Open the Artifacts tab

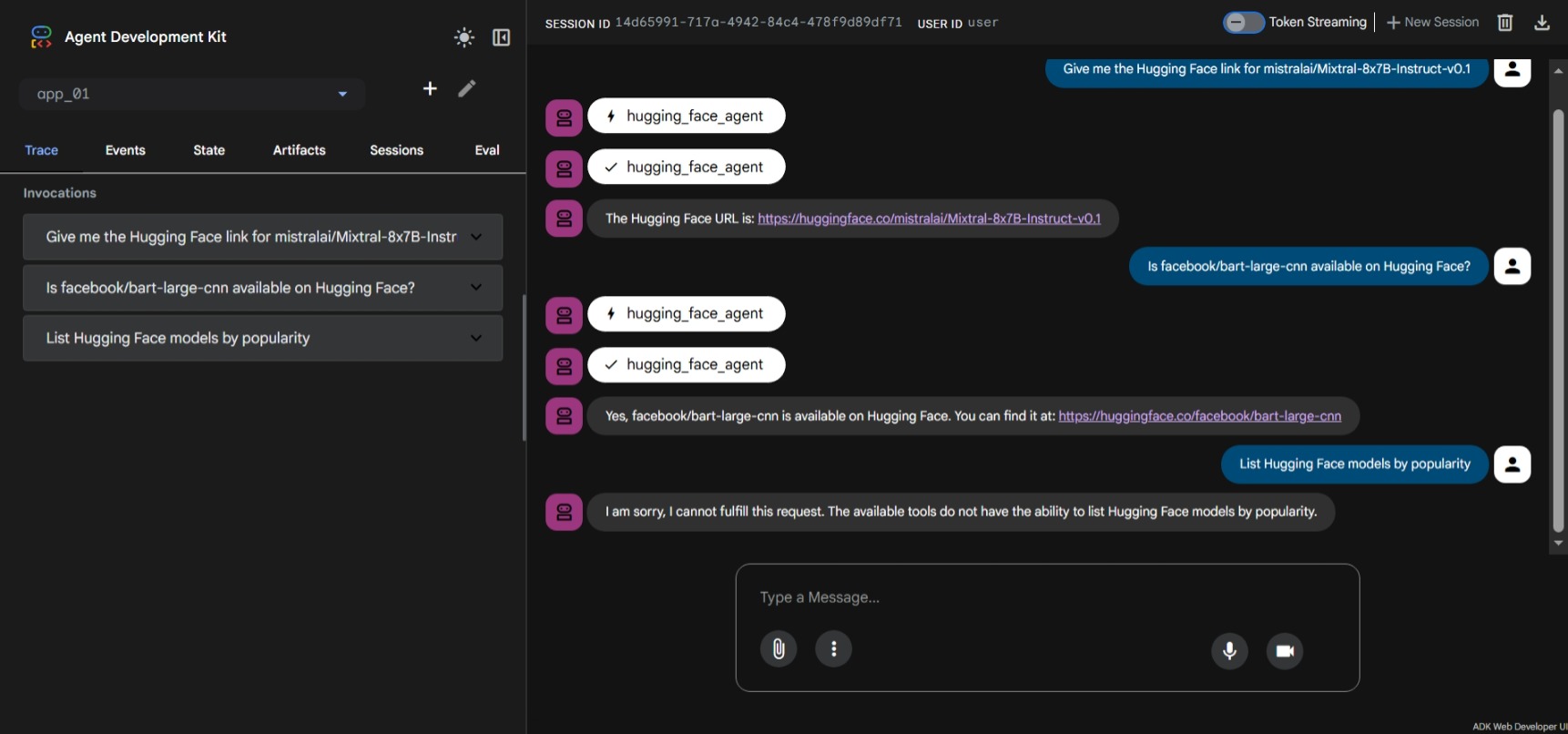(x=299, y=150)
